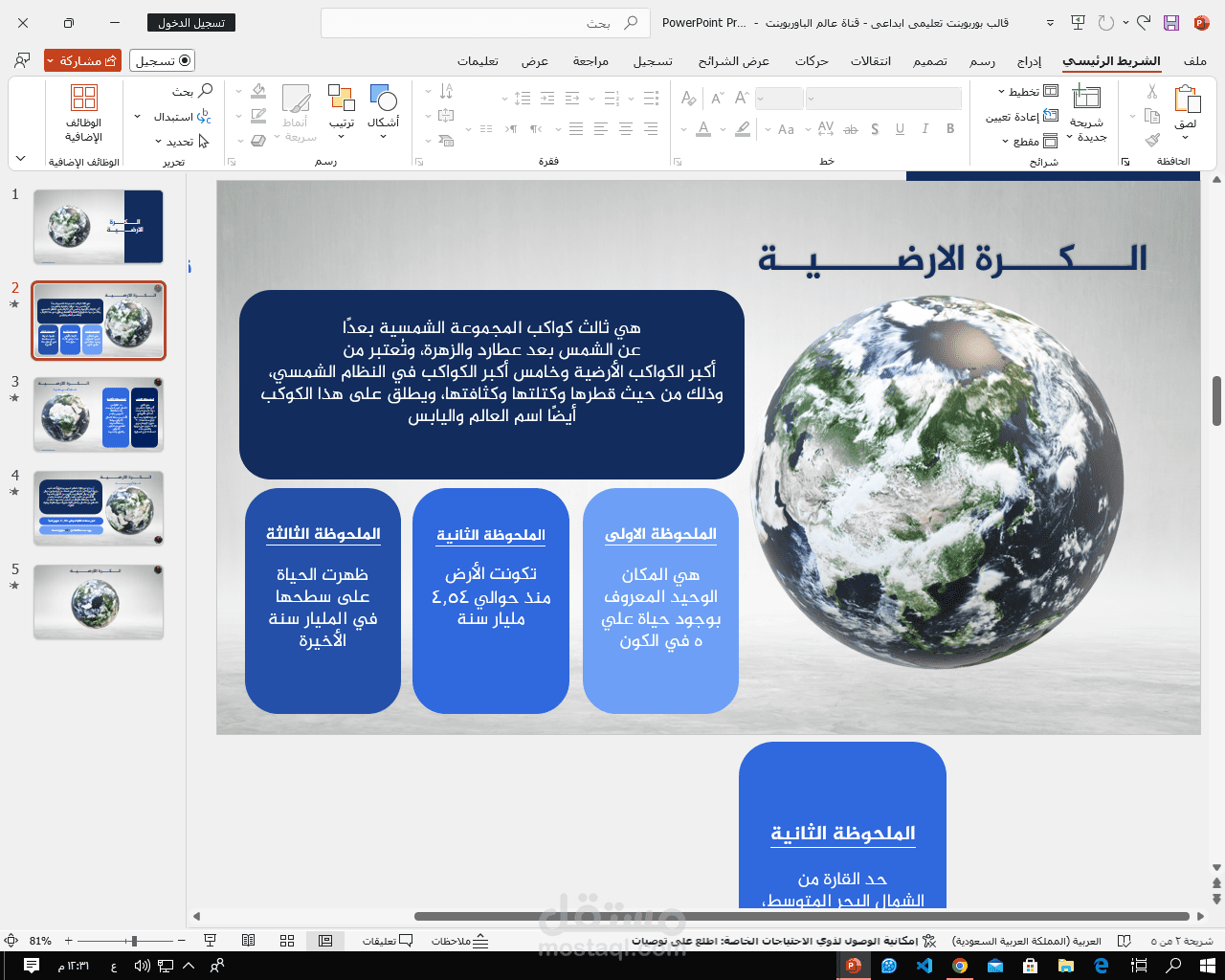The width and height of the screenshot is (1225, 980).
Task: Open the Home (الشريط الرئيسي) tab
Action: (1111, 61)
